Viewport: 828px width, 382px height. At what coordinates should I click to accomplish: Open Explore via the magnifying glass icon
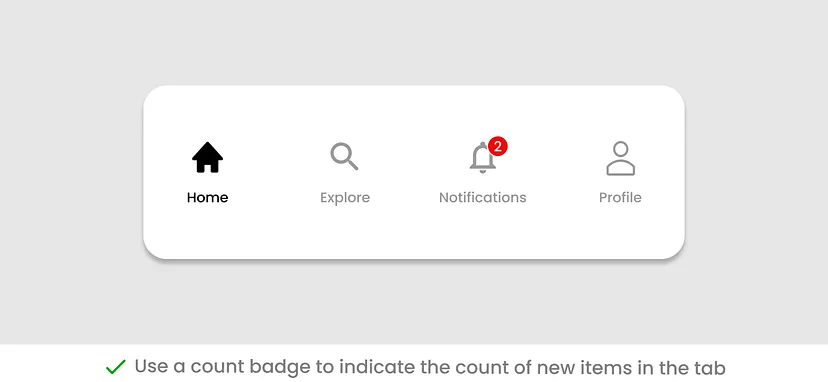344,156
